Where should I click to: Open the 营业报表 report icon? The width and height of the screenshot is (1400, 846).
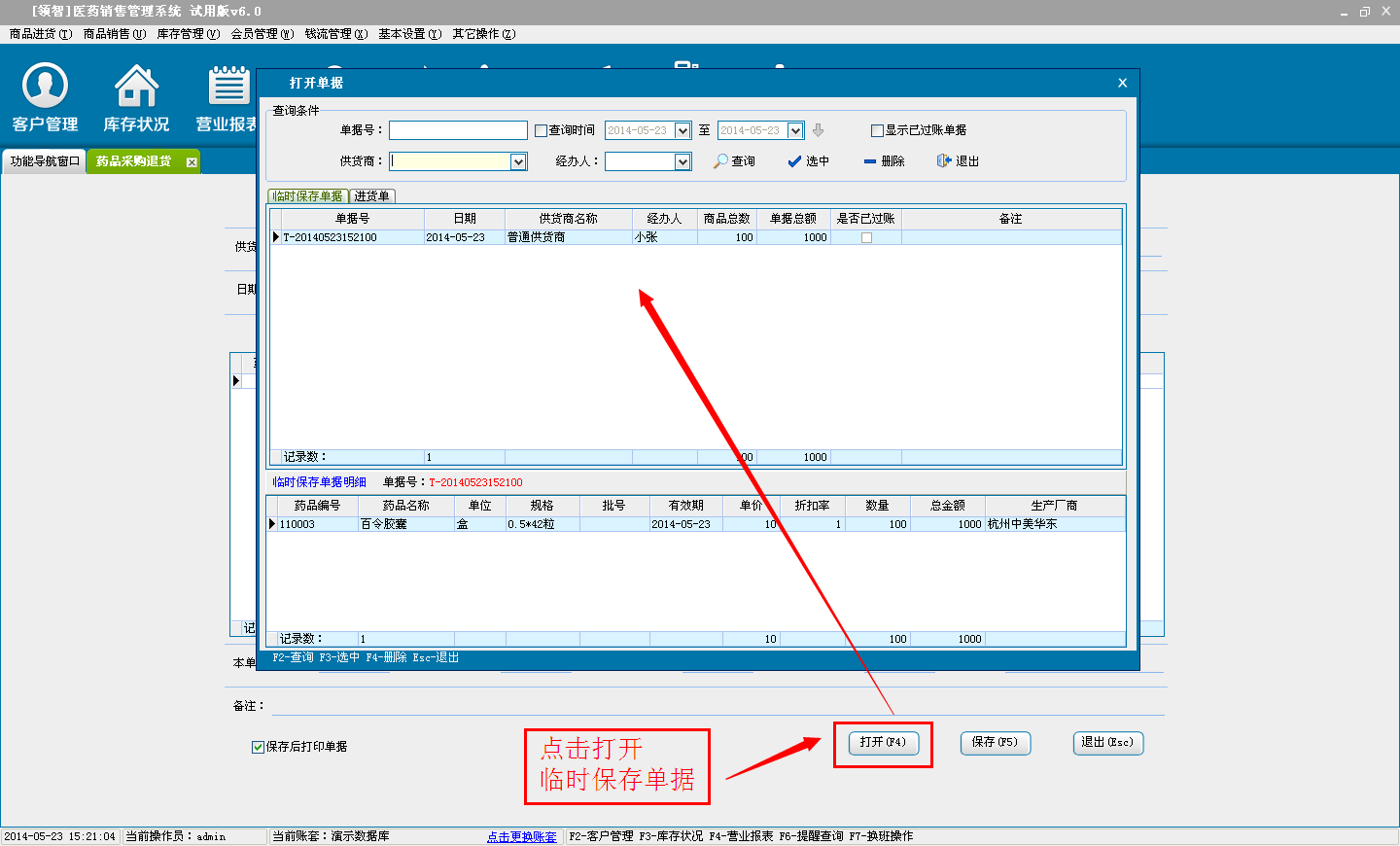pyautogui.click(x=229, y=97)
